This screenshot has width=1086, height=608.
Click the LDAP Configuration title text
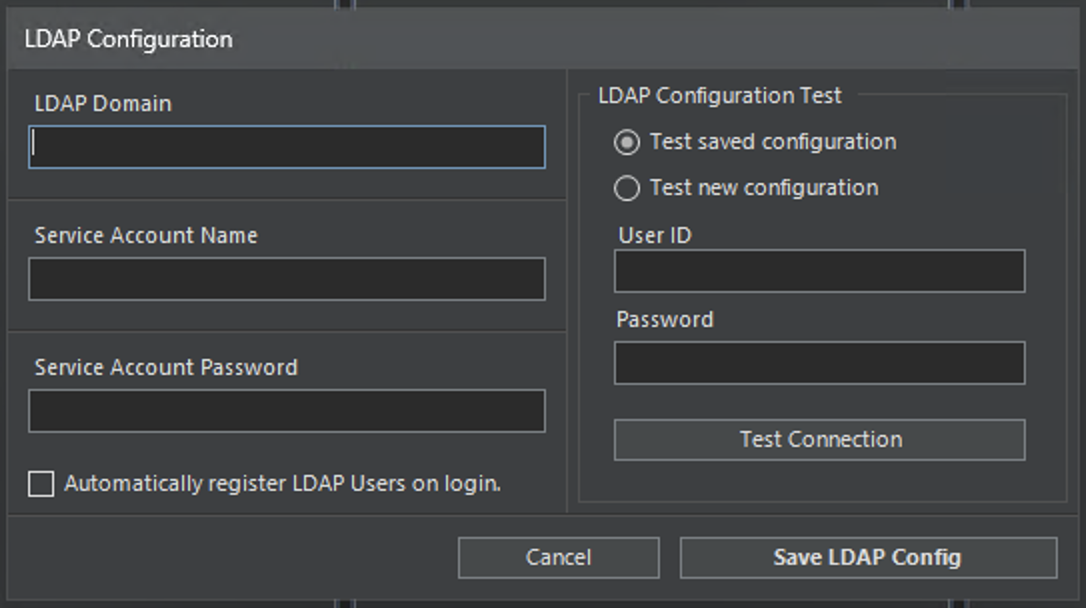(x=129, y=39)
